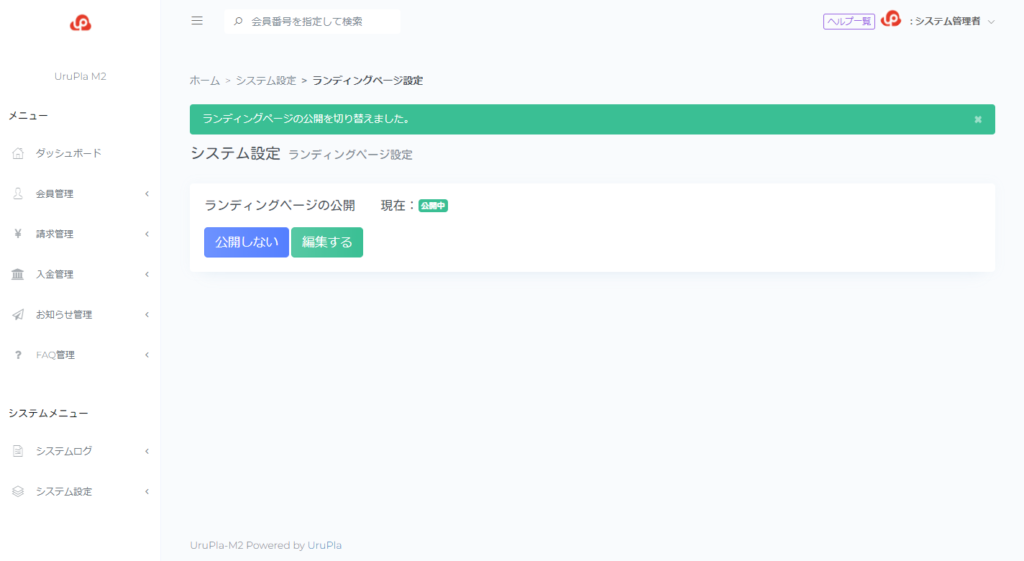Click the paper plane お知らせ icon
This screenshot has height=561, width=1024.
[18, 315]
